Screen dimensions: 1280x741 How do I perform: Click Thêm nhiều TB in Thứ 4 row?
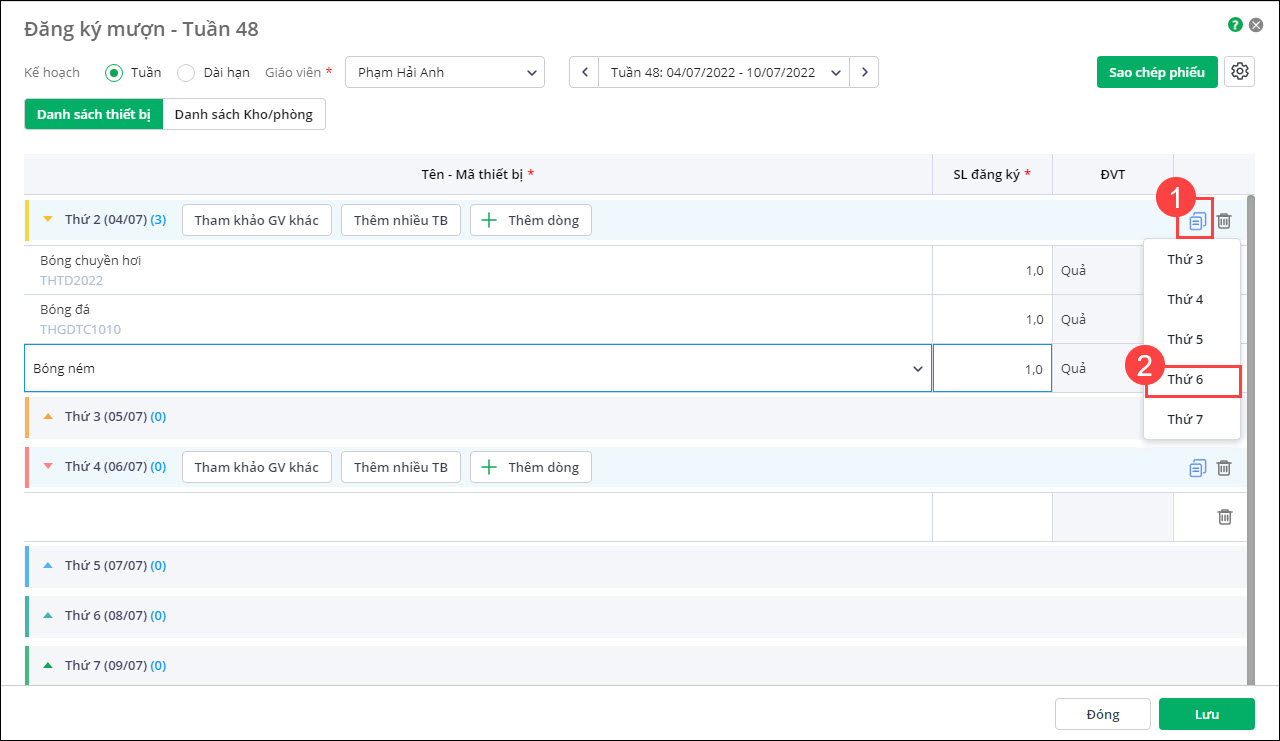[x=401, y=467]
